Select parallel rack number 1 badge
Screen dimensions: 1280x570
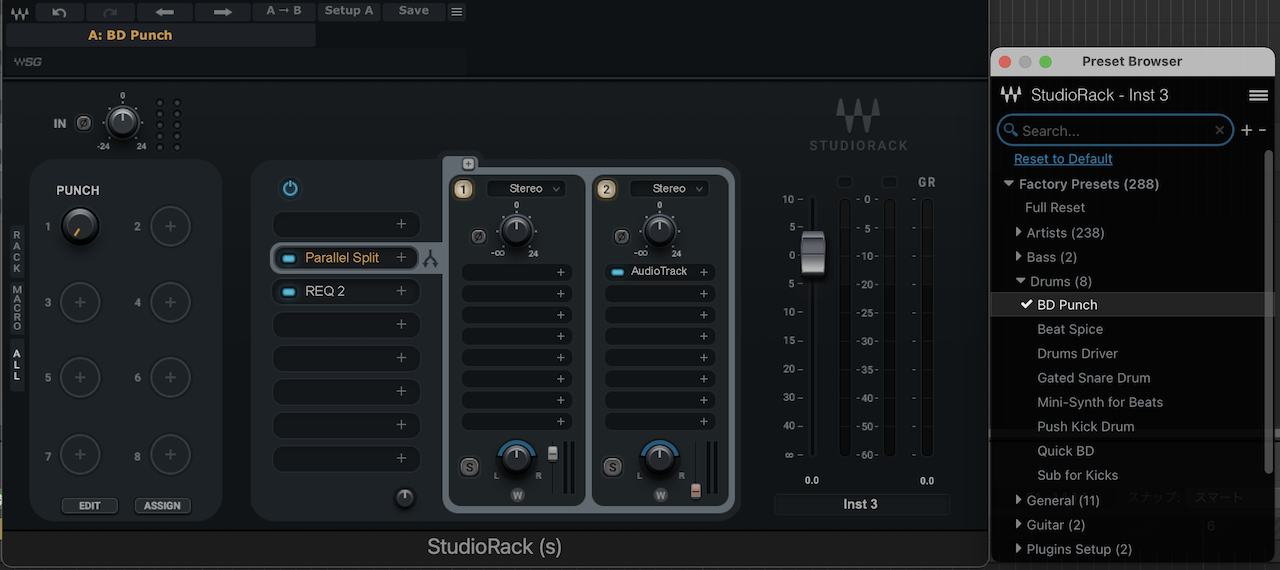[464, 189]
